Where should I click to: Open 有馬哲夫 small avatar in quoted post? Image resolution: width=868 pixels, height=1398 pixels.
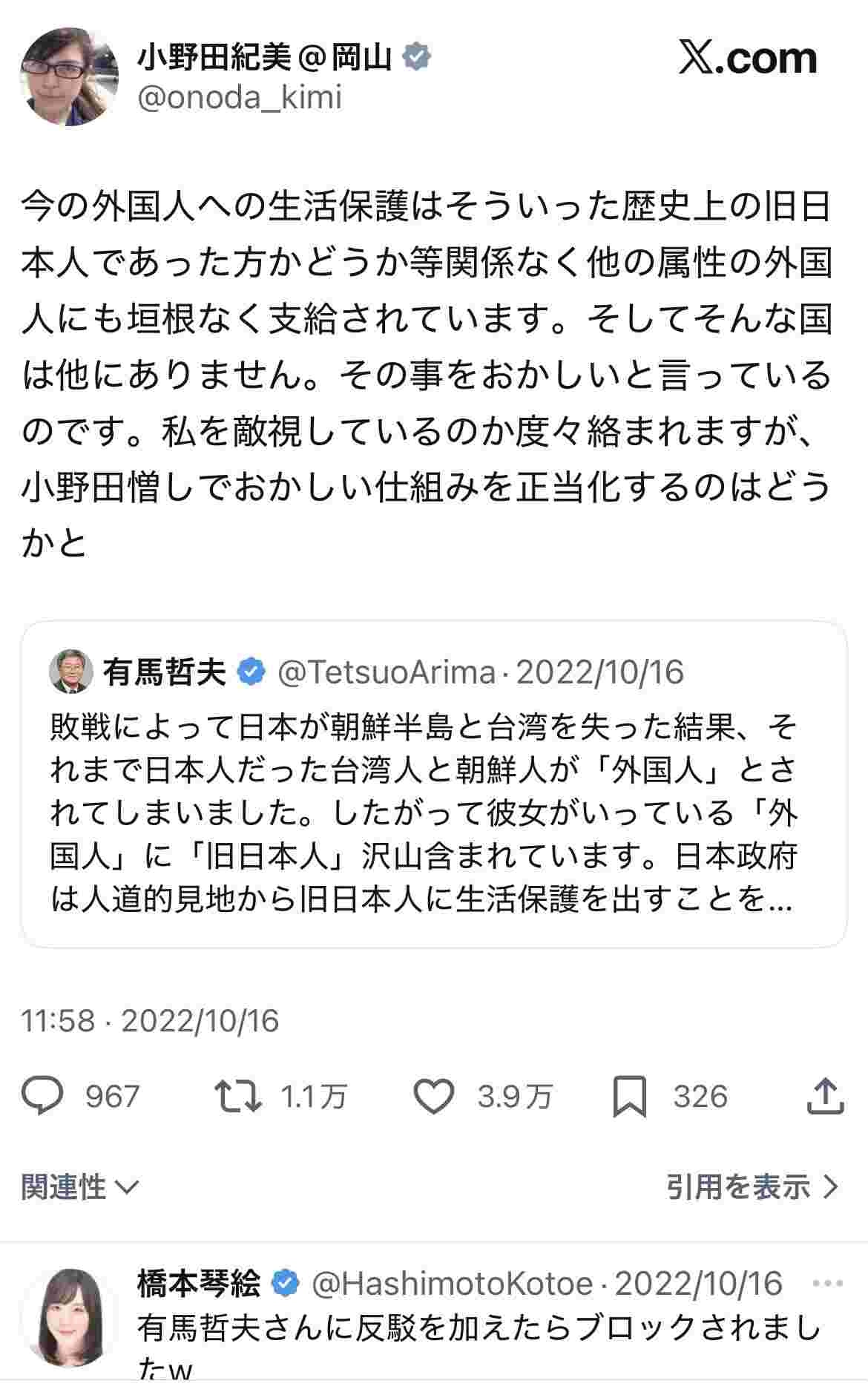tap(71, 672)
